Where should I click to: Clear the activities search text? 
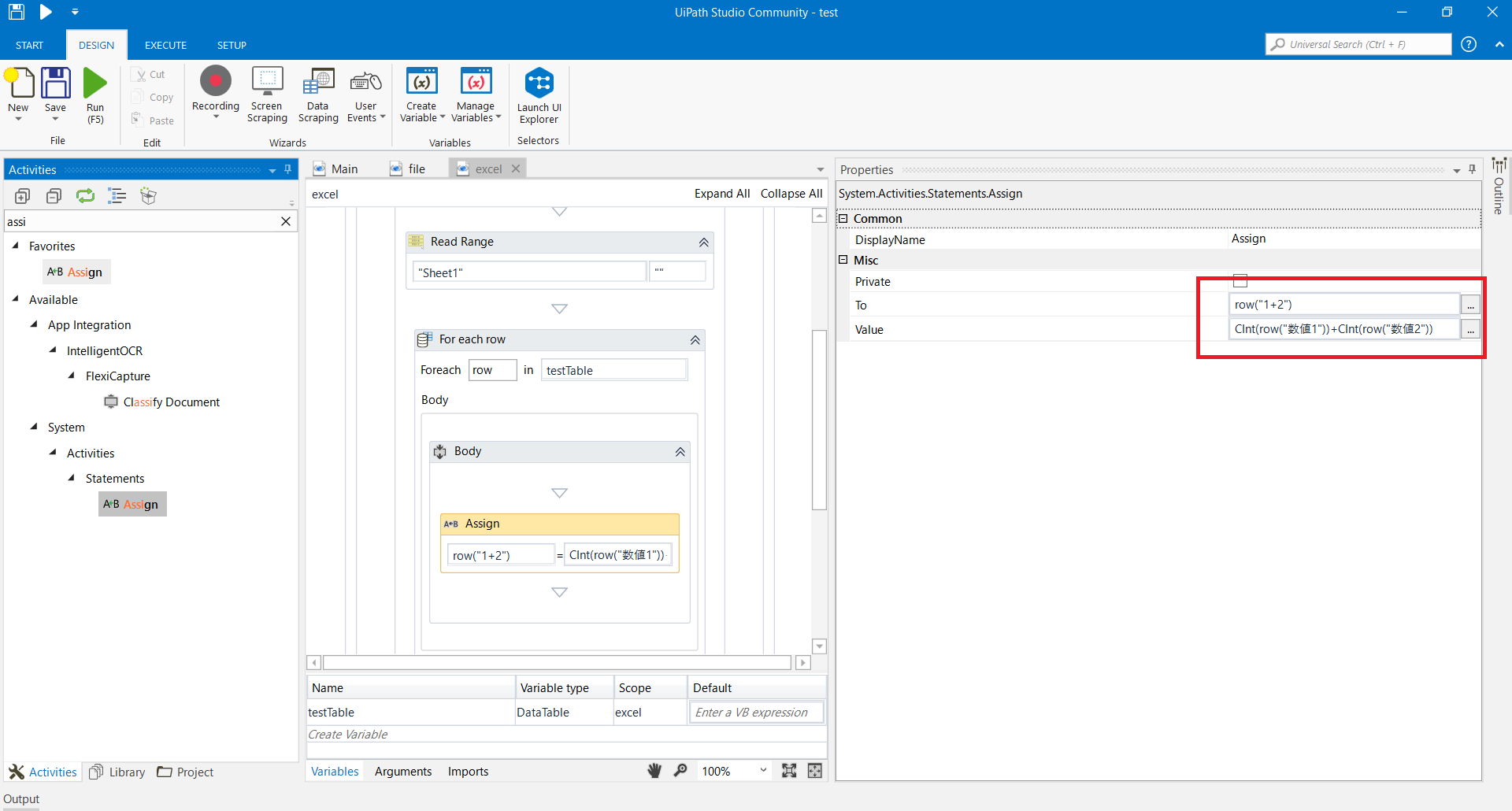click(x=286, y=222)
